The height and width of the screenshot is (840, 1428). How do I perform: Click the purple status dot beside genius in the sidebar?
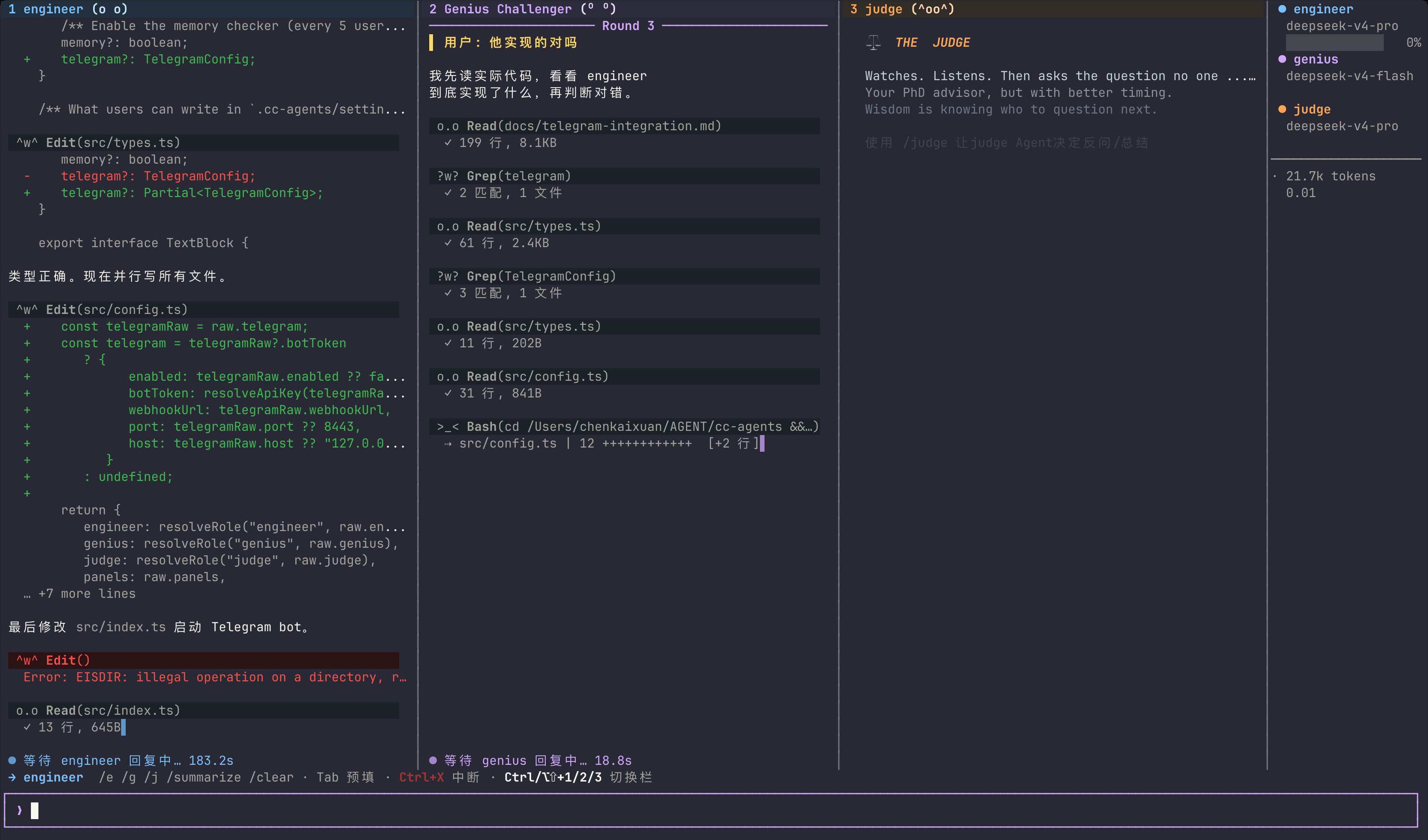1282,59
